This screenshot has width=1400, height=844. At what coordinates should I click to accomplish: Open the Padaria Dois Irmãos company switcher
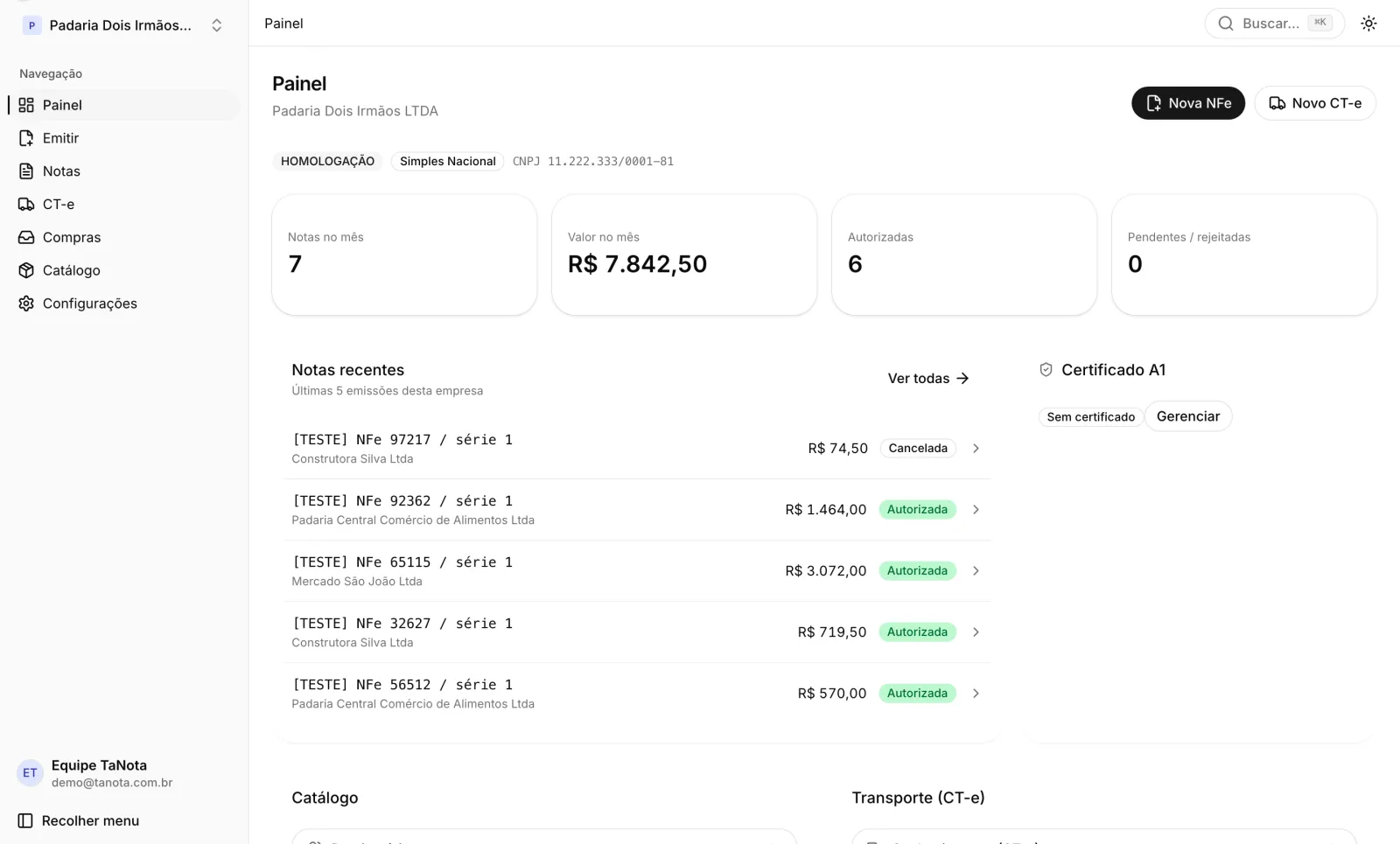point(122,25)
